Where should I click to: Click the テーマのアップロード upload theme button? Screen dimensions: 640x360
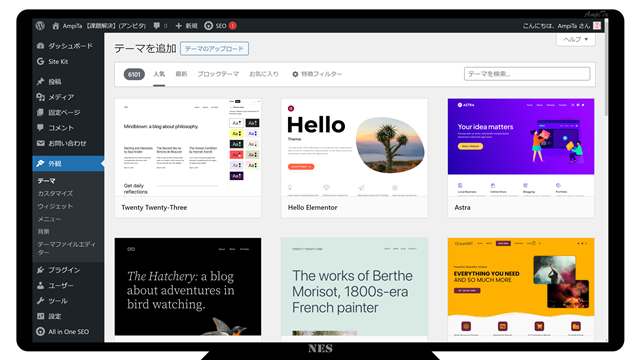[214, 49]
